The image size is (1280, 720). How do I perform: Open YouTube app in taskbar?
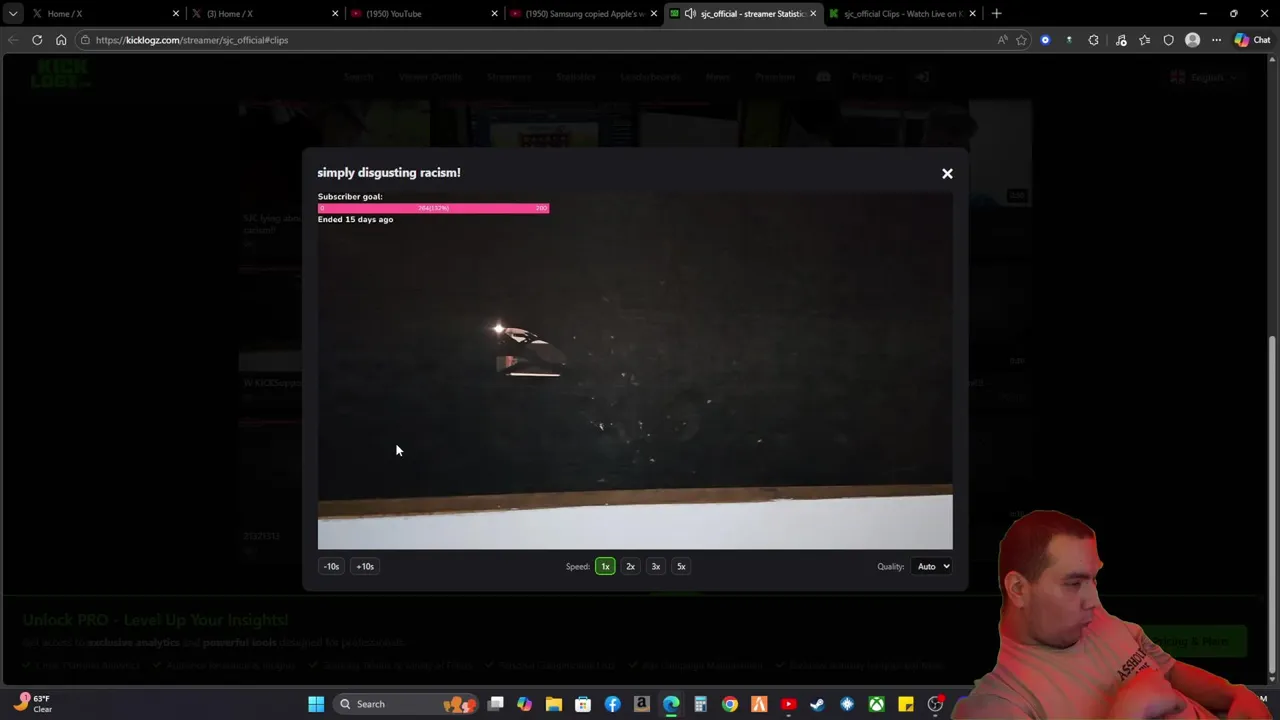788,704
